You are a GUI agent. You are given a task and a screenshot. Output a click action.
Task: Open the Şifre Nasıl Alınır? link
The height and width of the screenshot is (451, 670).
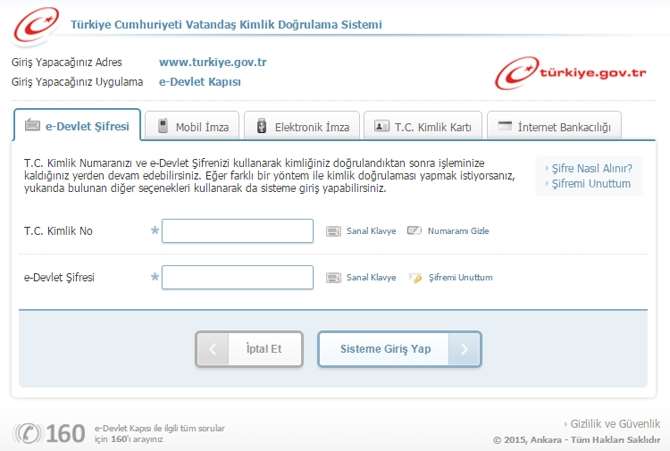592,168
